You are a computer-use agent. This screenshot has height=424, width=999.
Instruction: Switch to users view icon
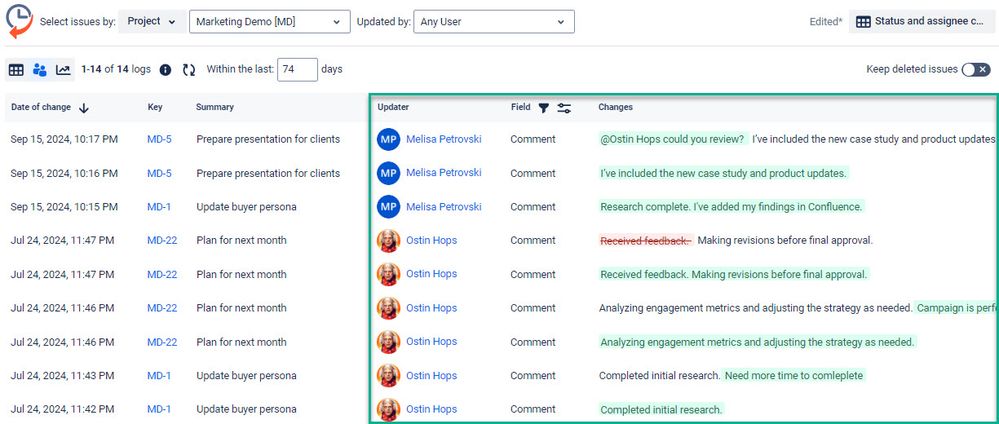pos(40,70)
